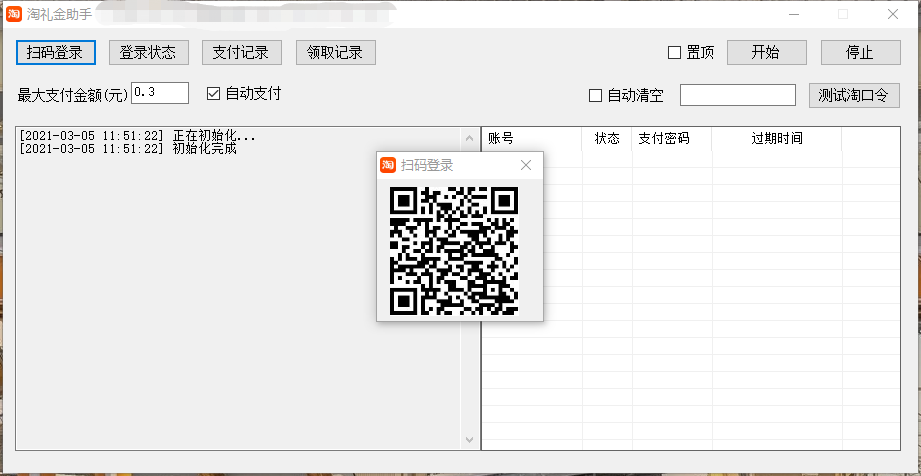Click the log scrollbar up arrow

469,139
